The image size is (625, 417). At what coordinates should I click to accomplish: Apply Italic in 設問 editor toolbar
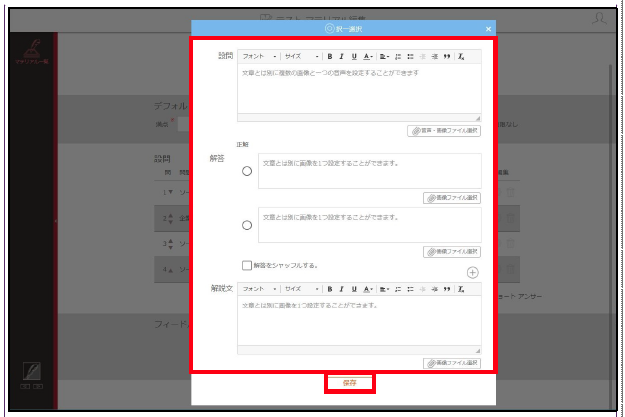[x=341, y=57]
